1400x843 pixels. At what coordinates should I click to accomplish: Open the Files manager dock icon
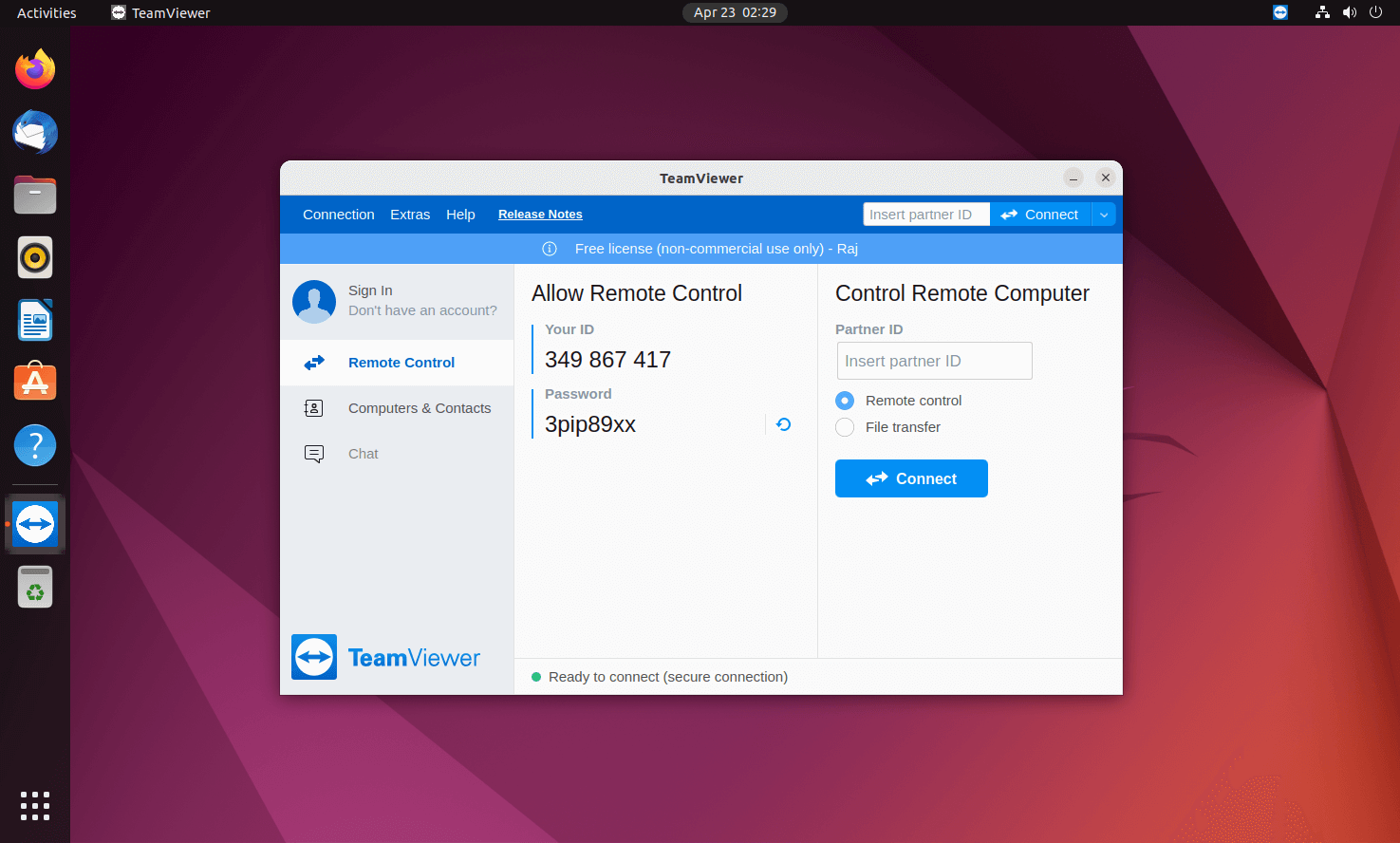pyautogui.click(x=35, y=195)
